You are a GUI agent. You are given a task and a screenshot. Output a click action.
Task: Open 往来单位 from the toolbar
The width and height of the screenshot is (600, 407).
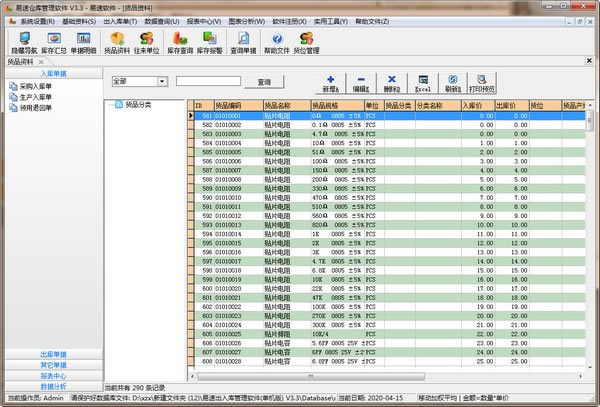point(147,42)
